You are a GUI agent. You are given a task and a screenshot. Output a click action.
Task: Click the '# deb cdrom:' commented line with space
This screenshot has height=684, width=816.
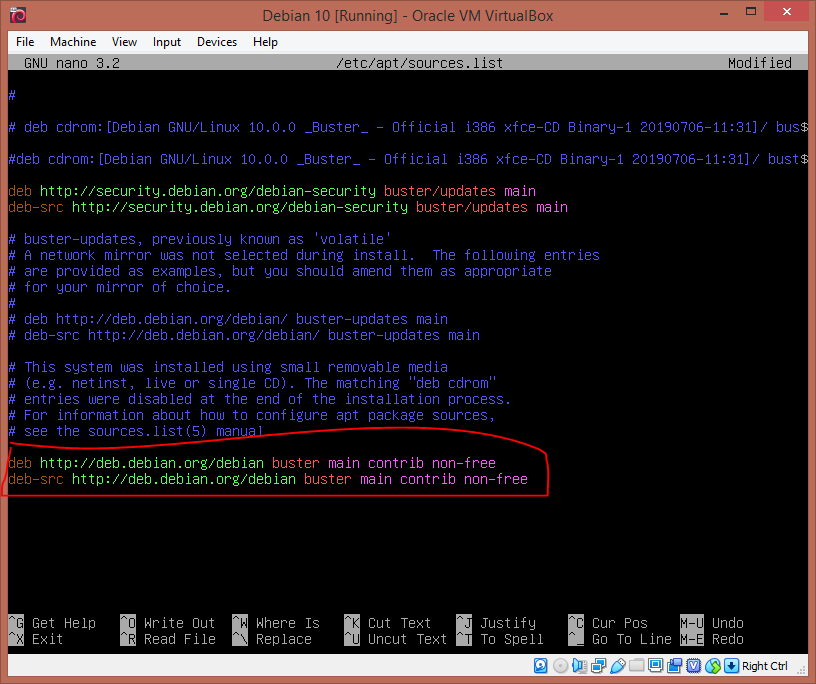point(408,127)
